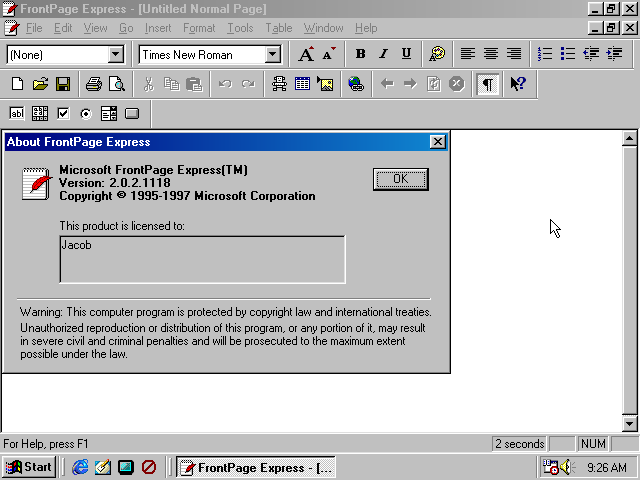Insert a check box form field
The image size is (640, 480).
click(63, 113)
